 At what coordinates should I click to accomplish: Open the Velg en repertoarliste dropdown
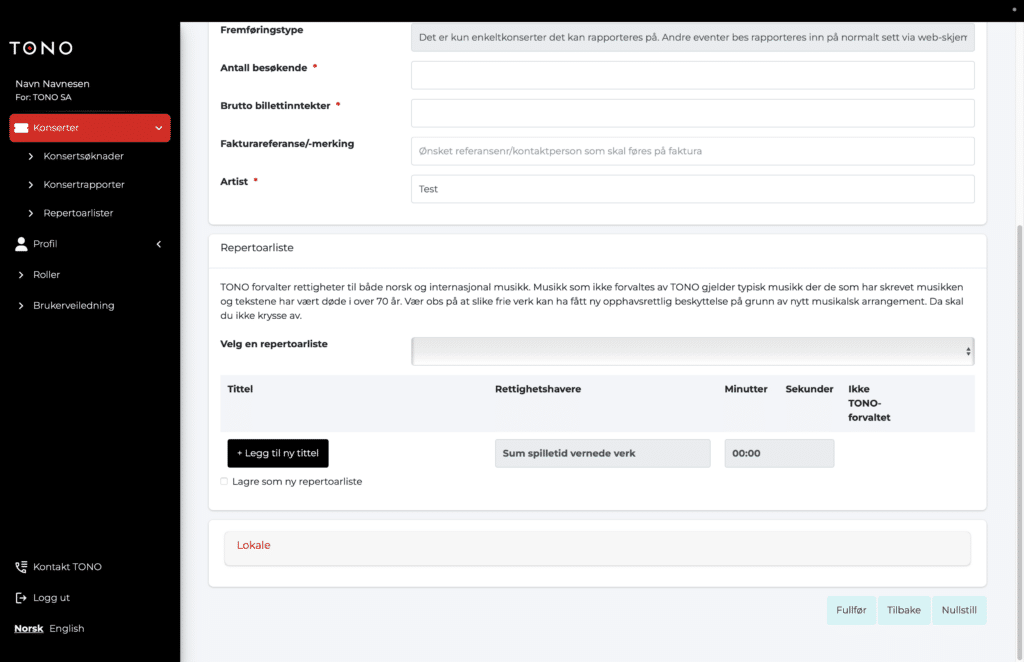coord(692,351)
